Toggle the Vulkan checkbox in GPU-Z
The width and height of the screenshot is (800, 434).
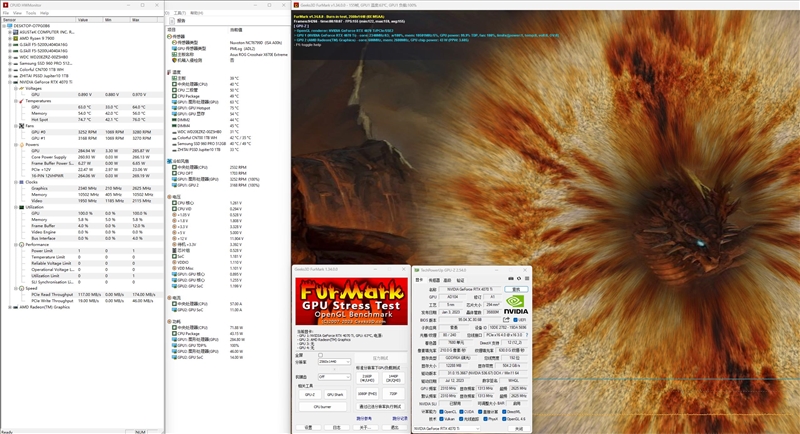[x=441, y=419]
